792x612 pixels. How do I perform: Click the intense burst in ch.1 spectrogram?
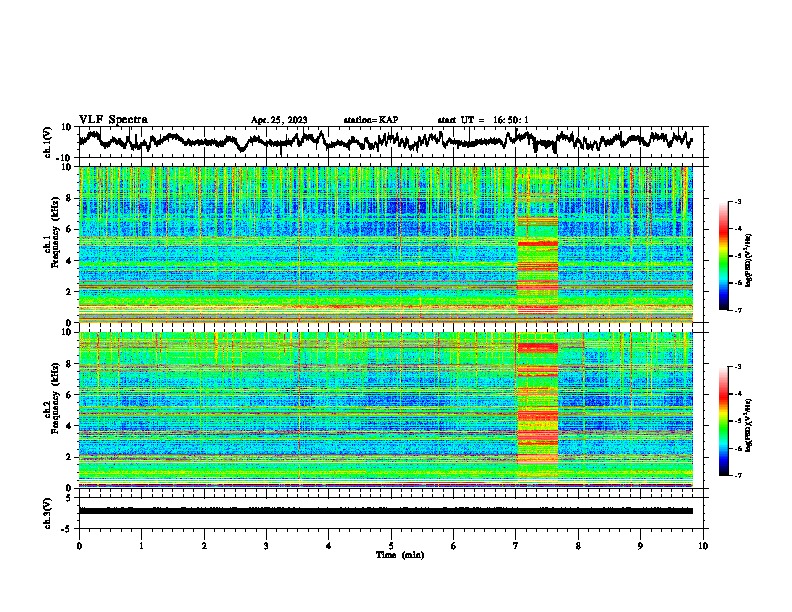click(537, 244)
